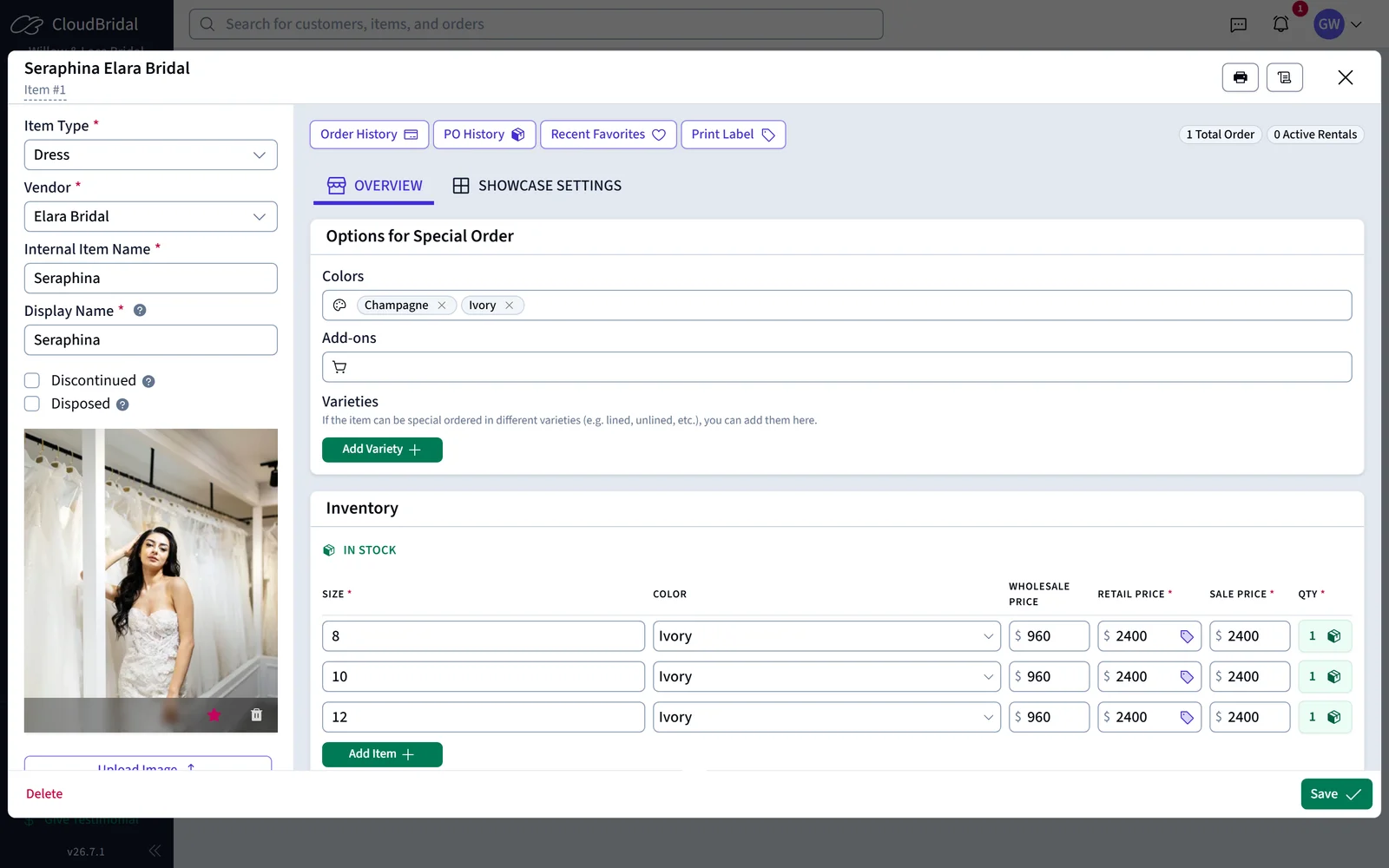Open color dropdown for size 12 row
This screenshot has width=1389, height=868.
click(826, 717)
